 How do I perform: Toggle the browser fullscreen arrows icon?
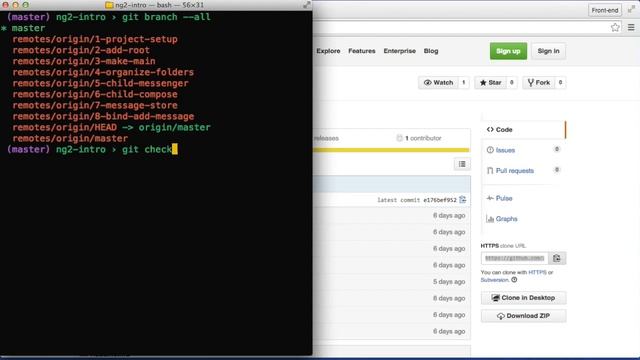[x=631, y=9]
